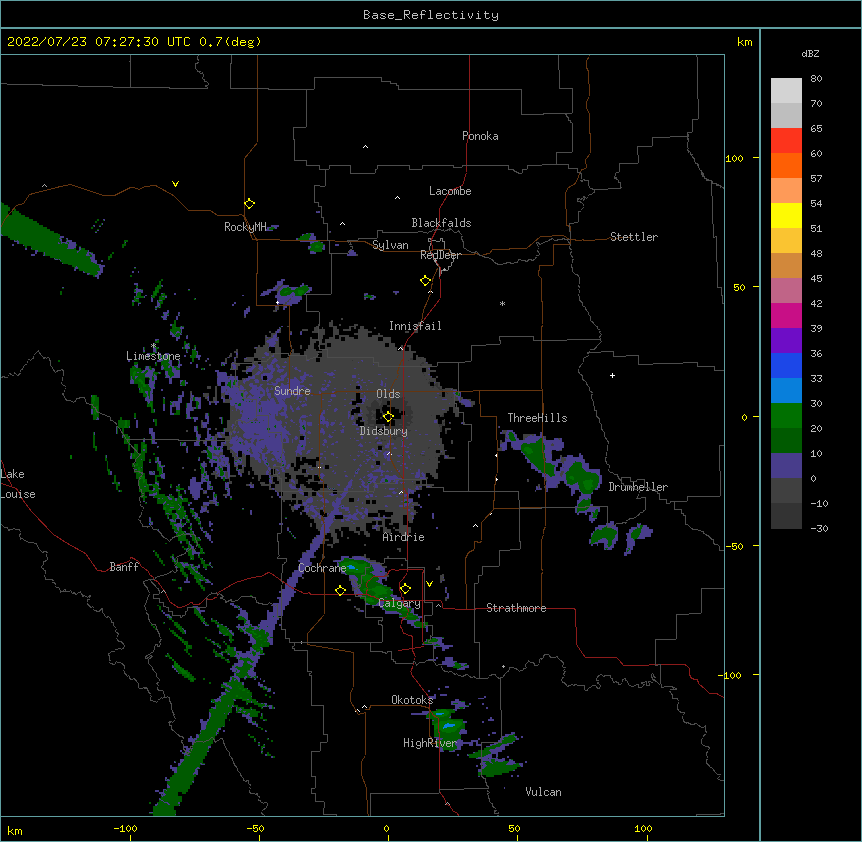Image resolution: width=862 pixels, height=842 pixels.
Task: Click the white plus marker east of ThreeHills
Action: [612, 375]
